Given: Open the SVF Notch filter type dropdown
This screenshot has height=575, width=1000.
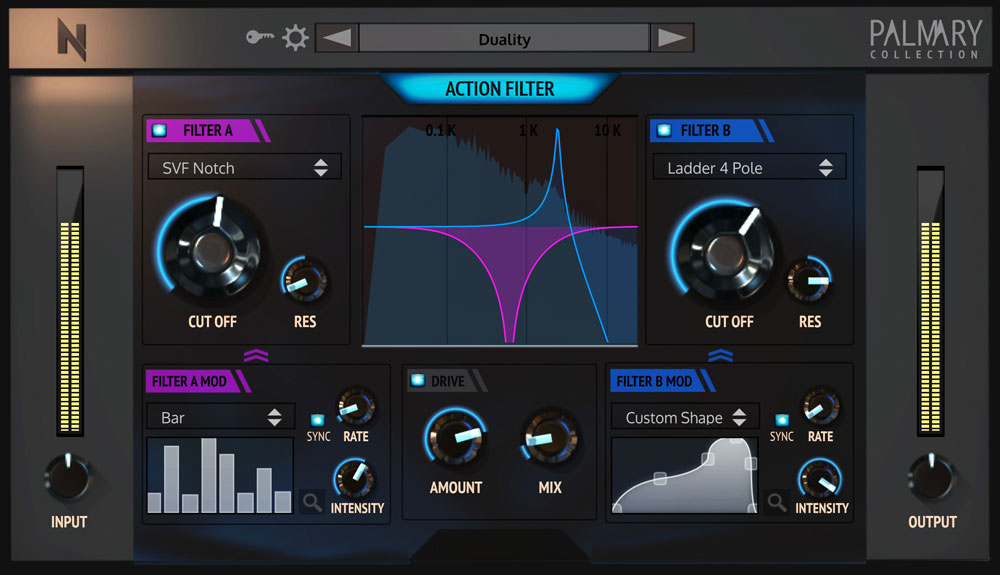Looking at the screenshot, I should click(245, 168).
